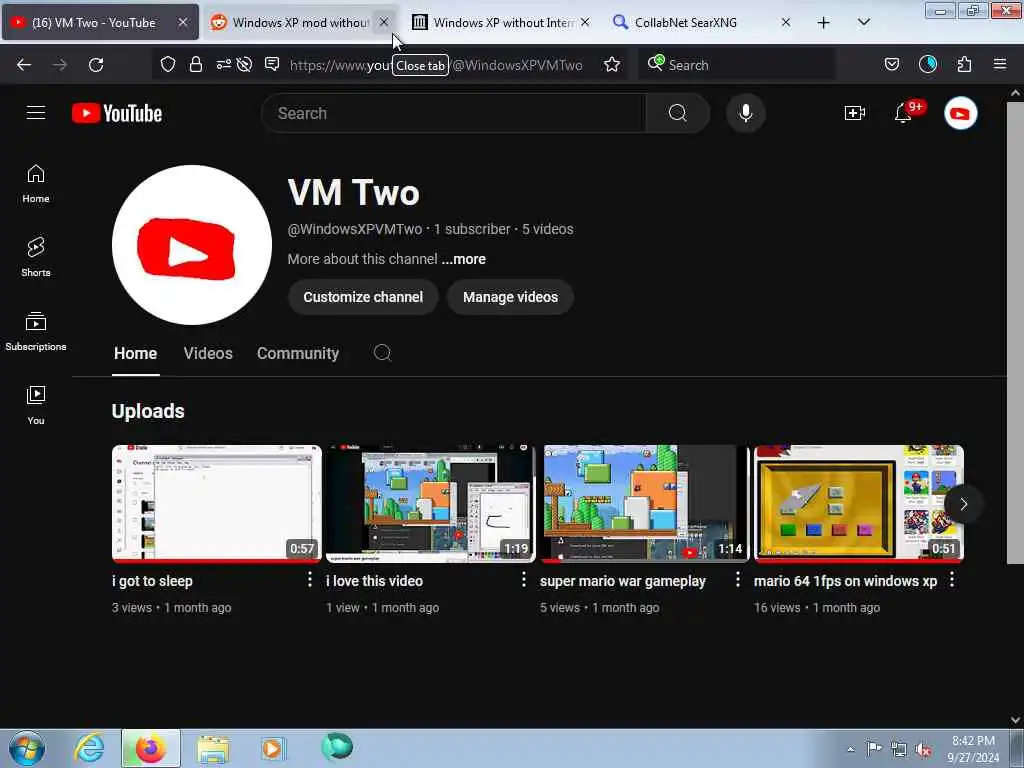This screenshot has height=768, width=1024.
Task: Click the Firefox toolbar Search box
Action: [736, 65]
